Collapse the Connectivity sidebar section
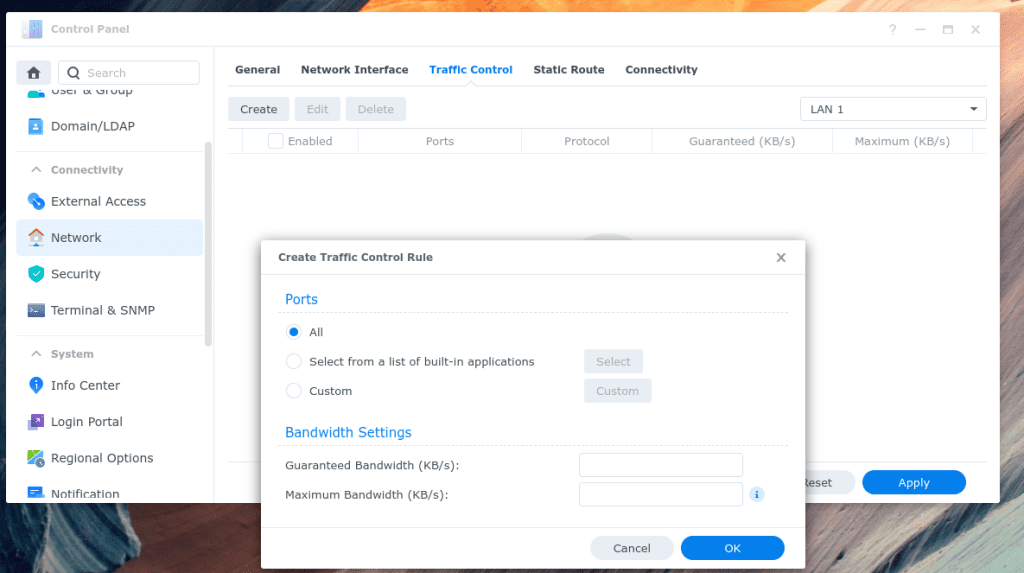The image size is (1024, 573). click(37, 170)
